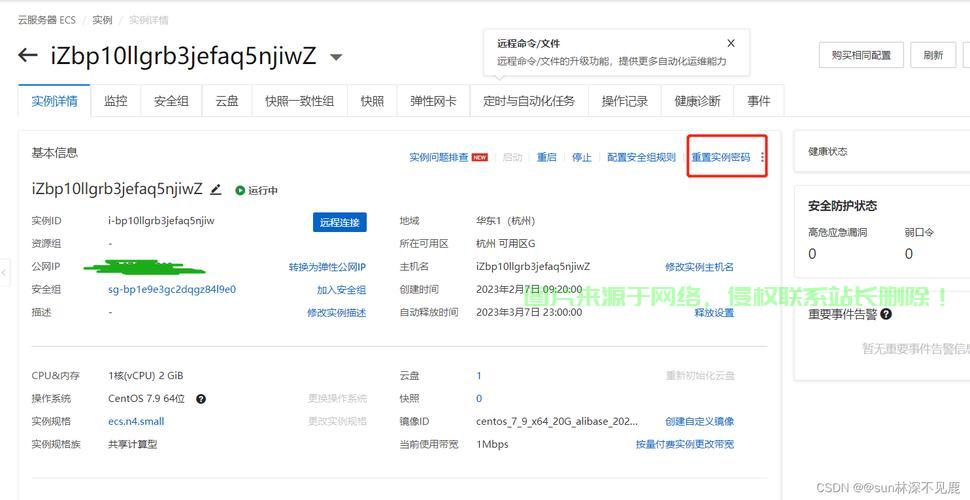
Task: Click the 重启 link
Action: pyautogui.click(x=546, y=157)
